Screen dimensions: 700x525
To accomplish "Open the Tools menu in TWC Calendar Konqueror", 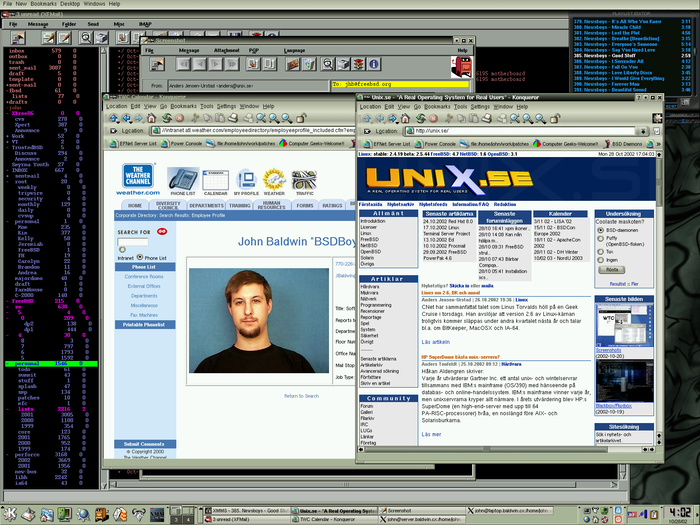I will [x=207, y=106].
